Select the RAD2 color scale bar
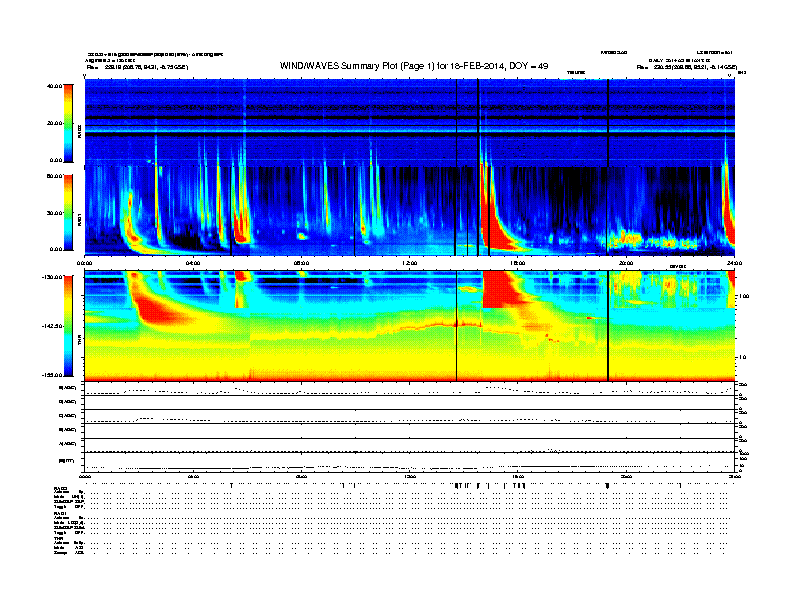The width and height of the screenshot is (792, 612). (x=68, y=123)
